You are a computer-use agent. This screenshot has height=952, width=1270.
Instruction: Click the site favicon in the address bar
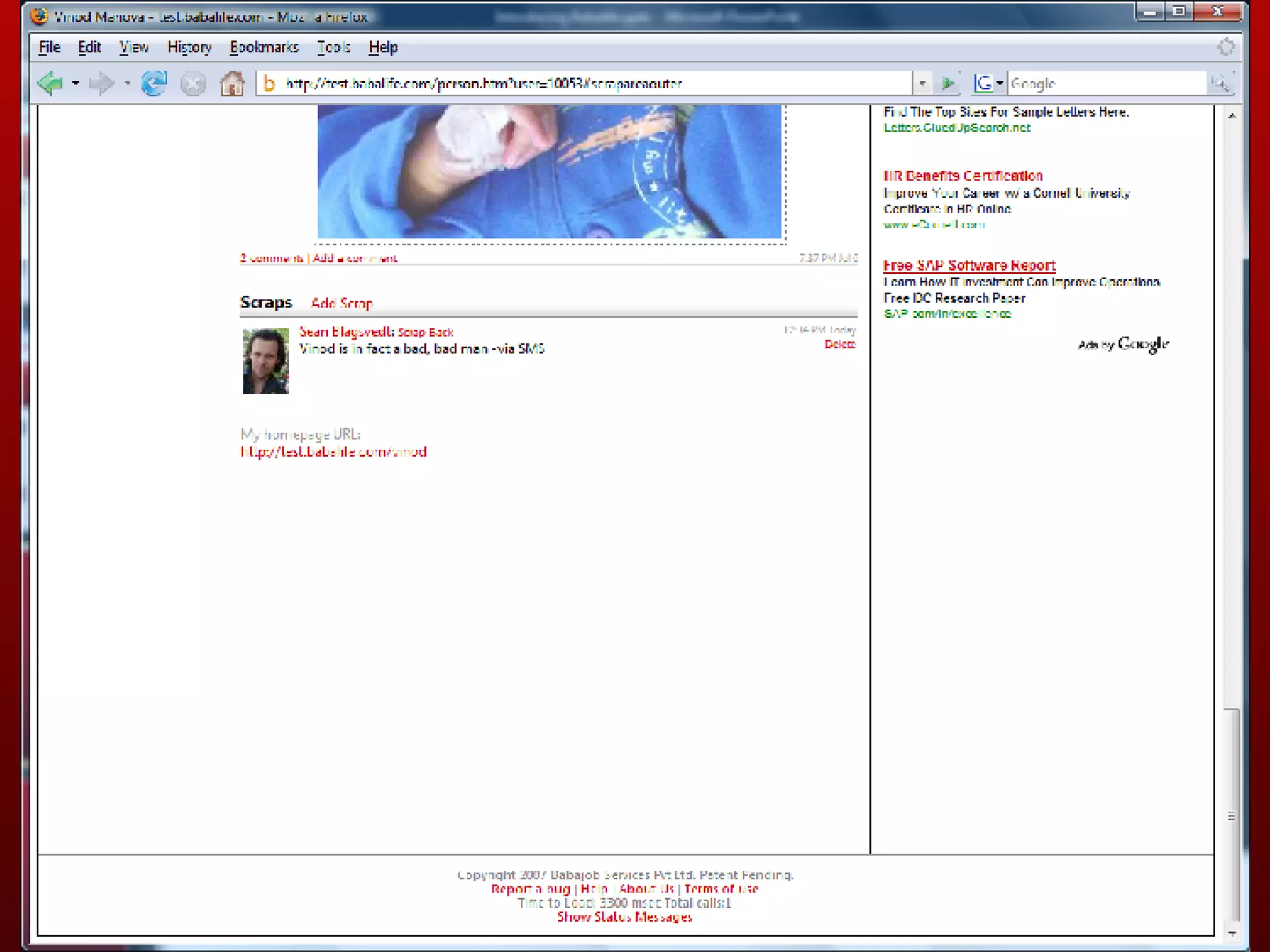click(x=269, y=83)
